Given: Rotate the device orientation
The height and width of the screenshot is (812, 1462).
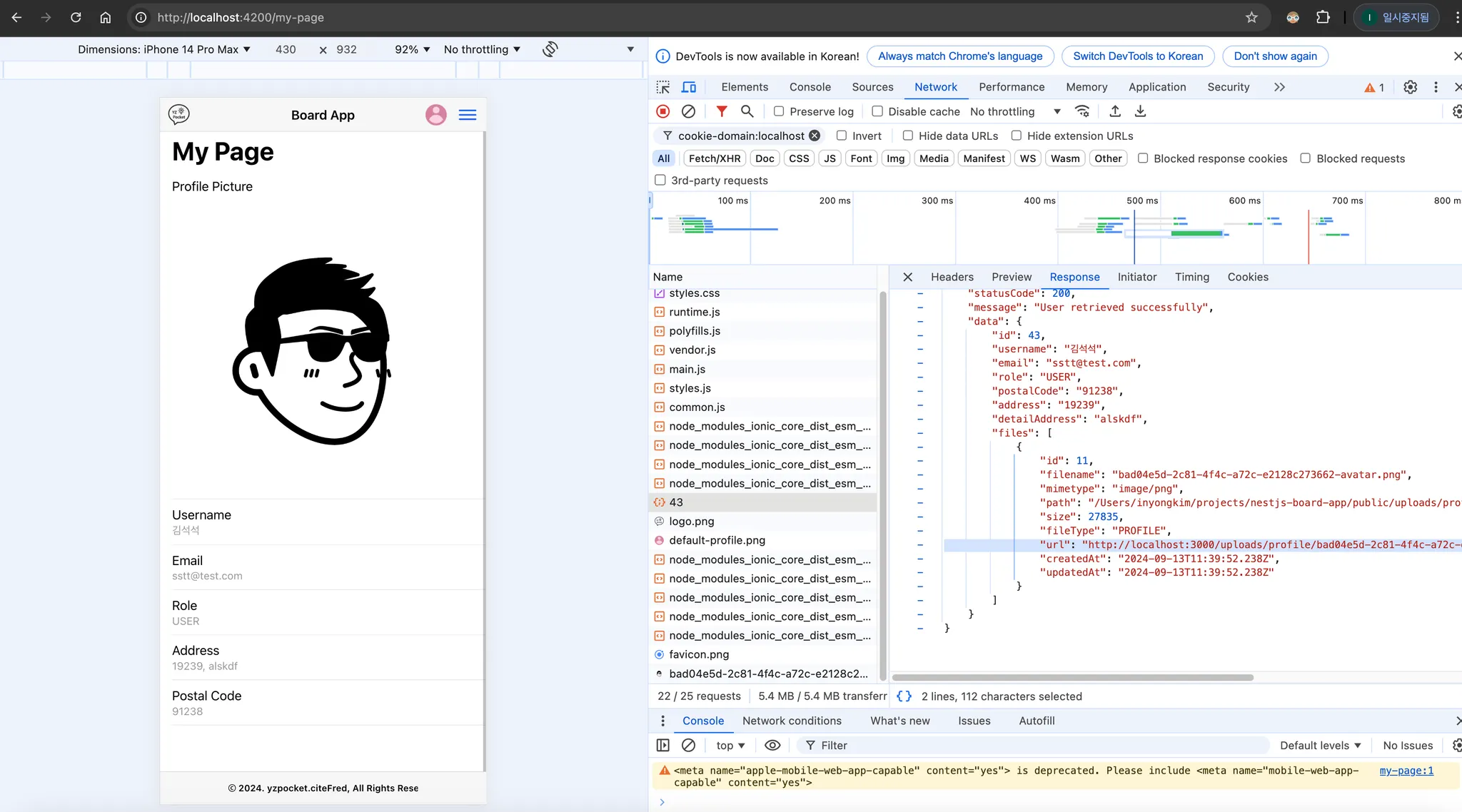Looking at the screenshot, I should coord(550,49).
